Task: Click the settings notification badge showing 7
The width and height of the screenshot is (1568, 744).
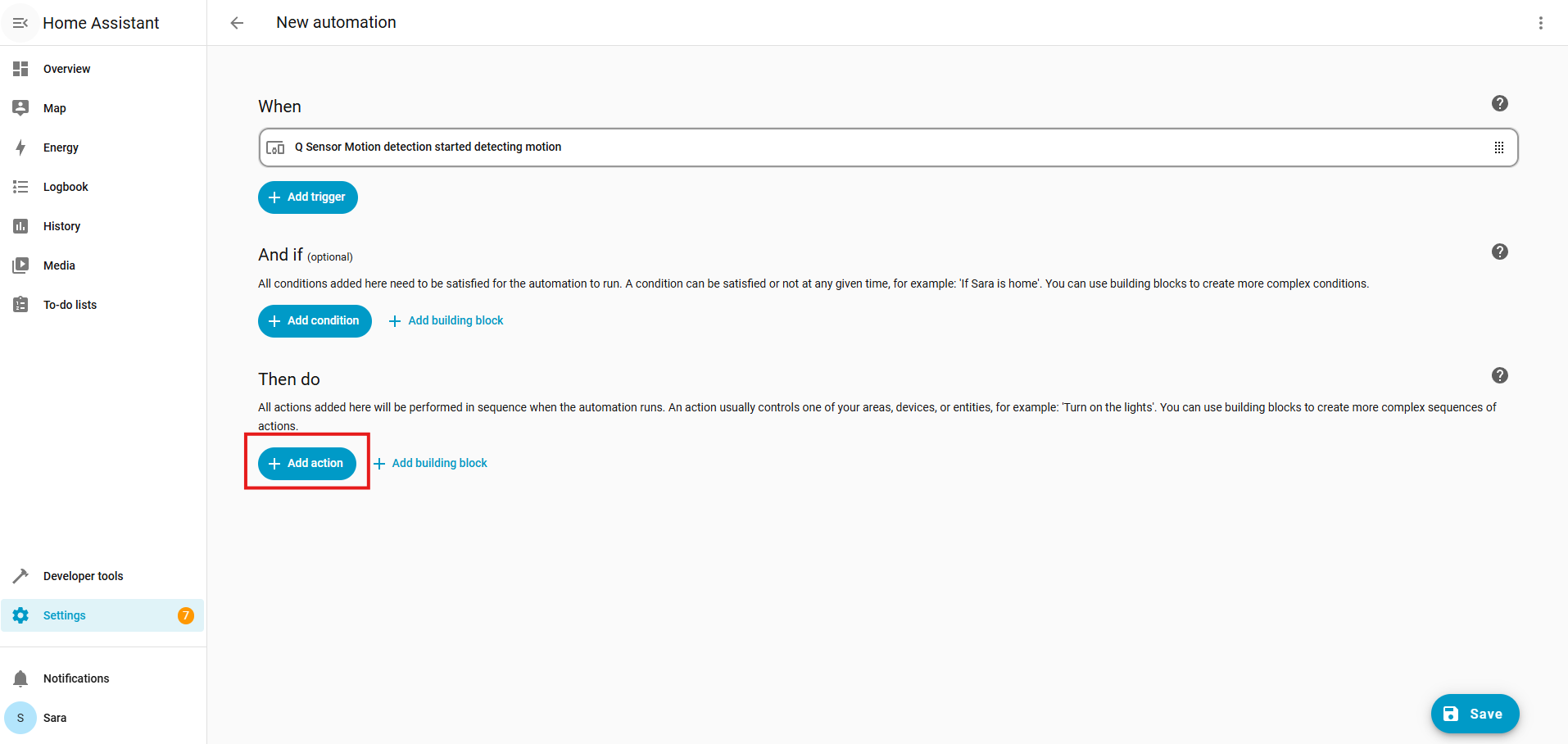Action: (x=186, y=615)
